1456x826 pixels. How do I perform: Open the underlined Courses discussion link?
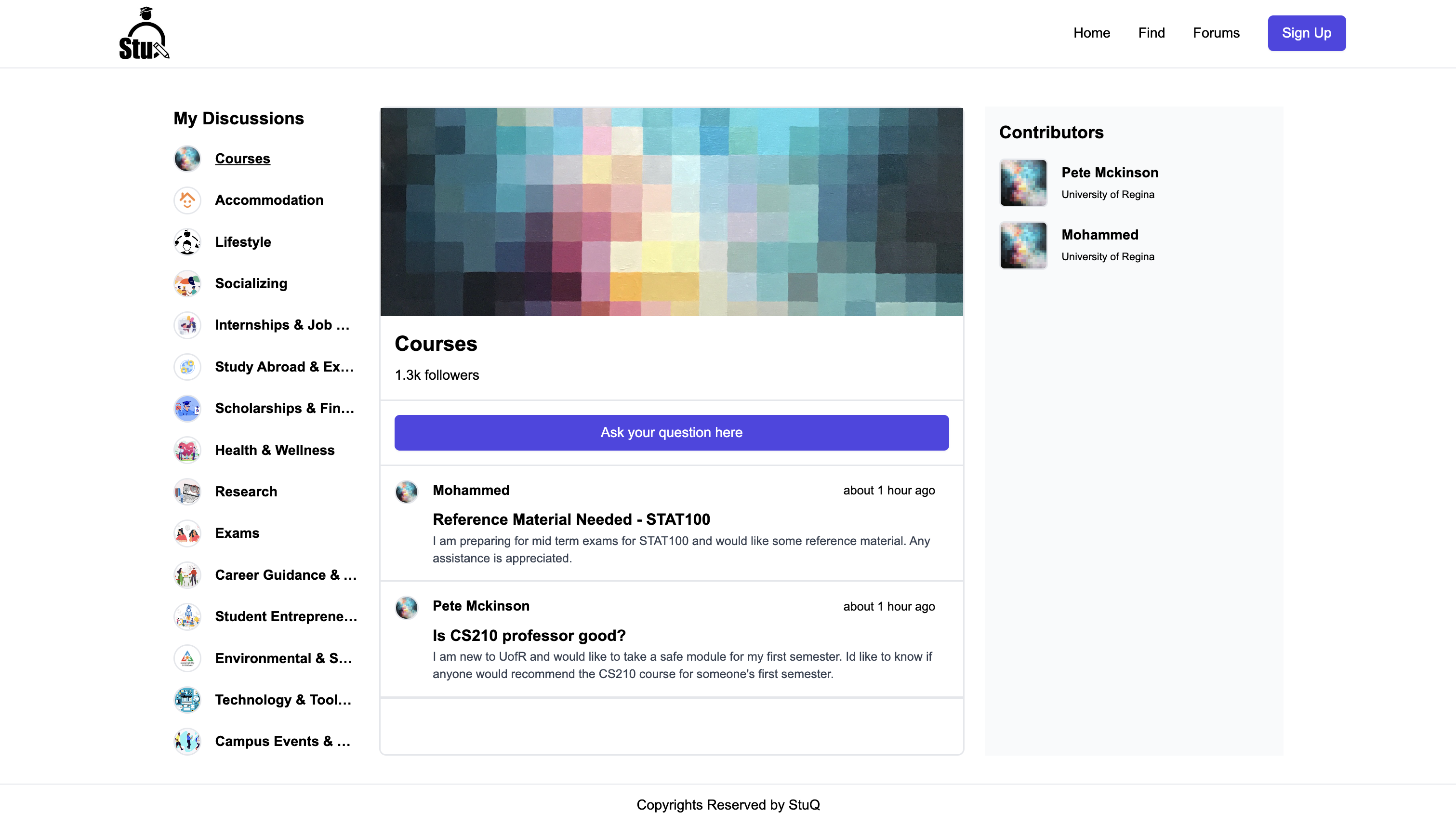[x=242, y=159]
